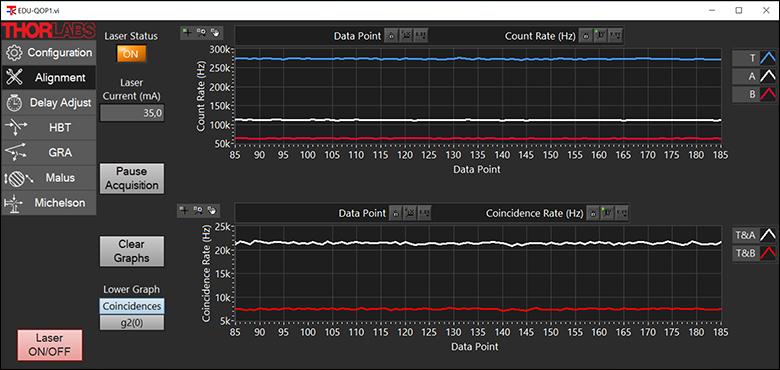Image resolution: width=780 pixels, height=370 pixels.
Task: Click the Count Rate autoscale-once button
Action: (601, 36)
